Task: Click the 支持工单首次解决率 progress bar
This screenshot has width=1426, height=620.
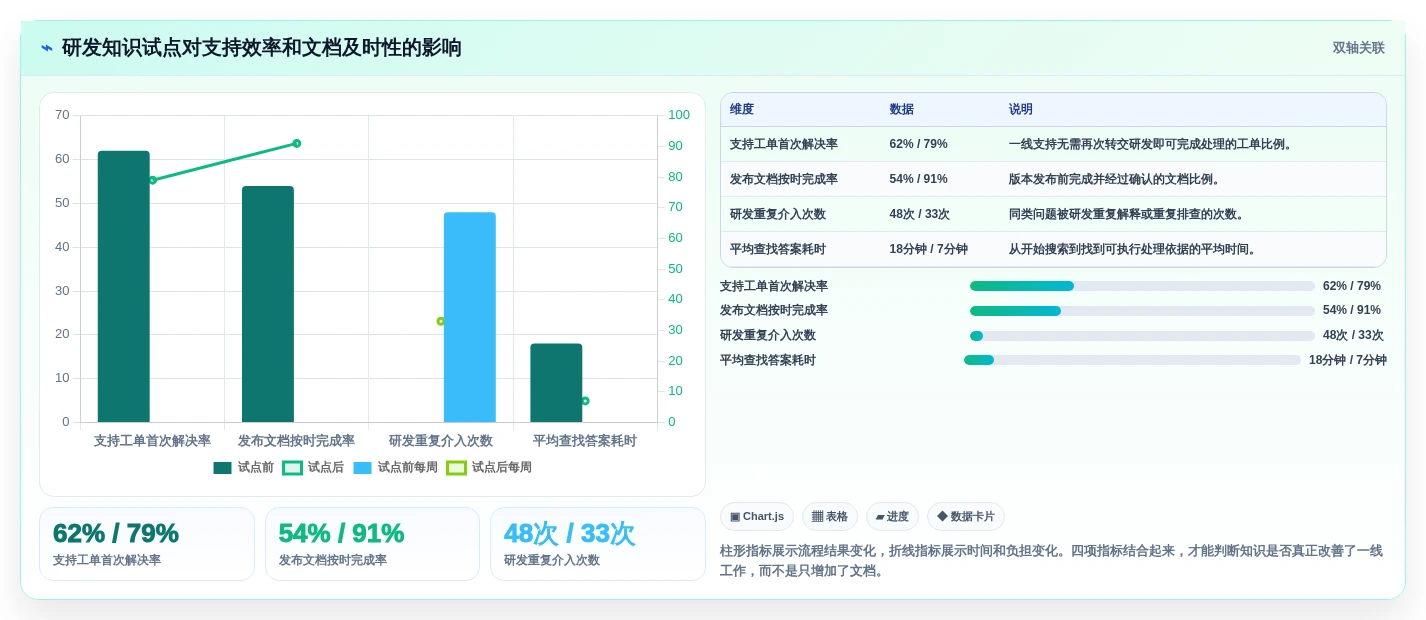Action: tap(1142, 286)
